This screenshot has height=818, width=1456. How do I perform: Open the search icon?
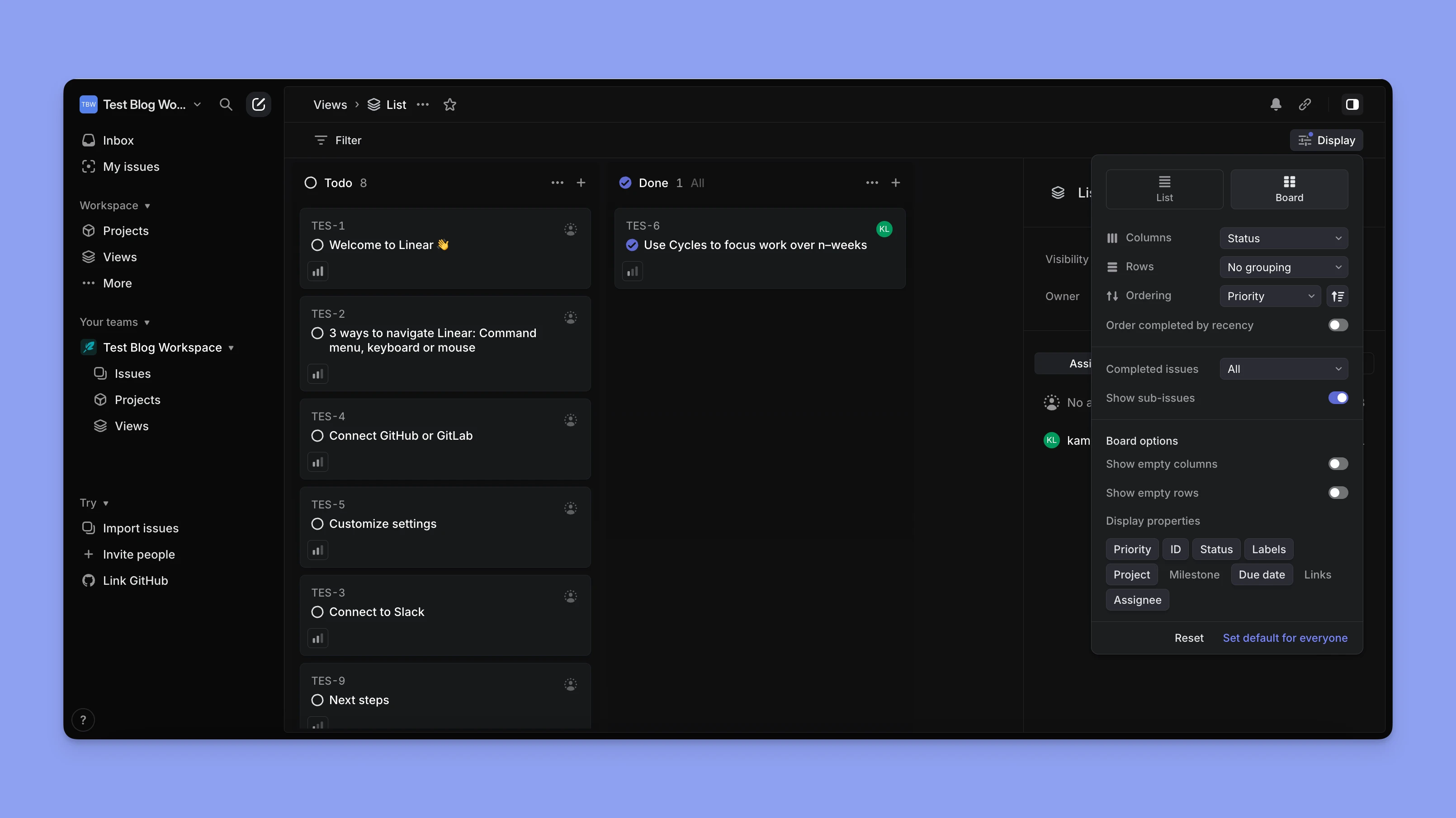point(226,104)
